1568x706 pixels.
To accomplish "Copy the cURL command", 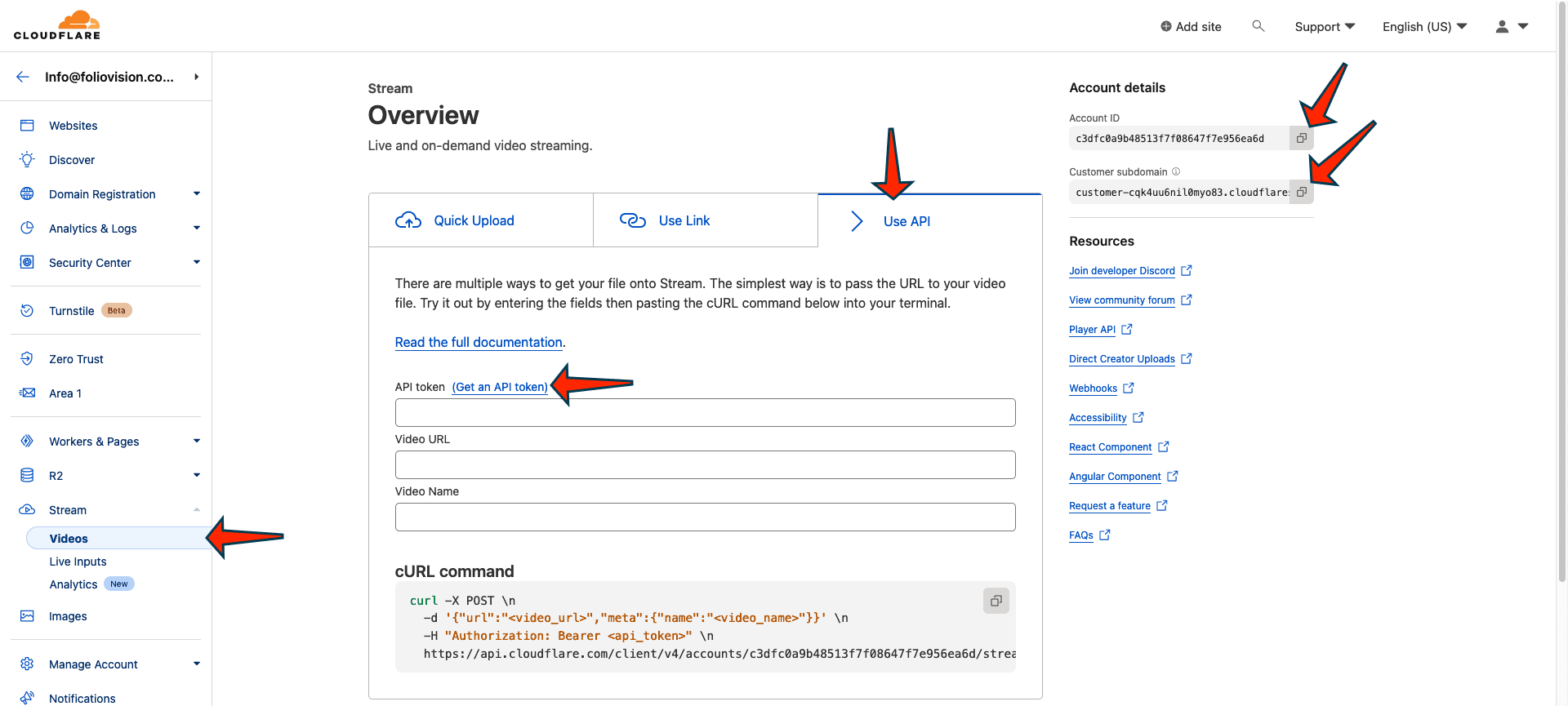I will [996, 601].
